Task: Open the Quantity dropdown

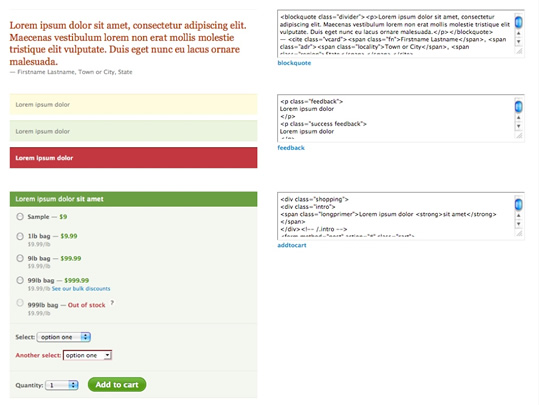Action: click(x=62, y=385)
